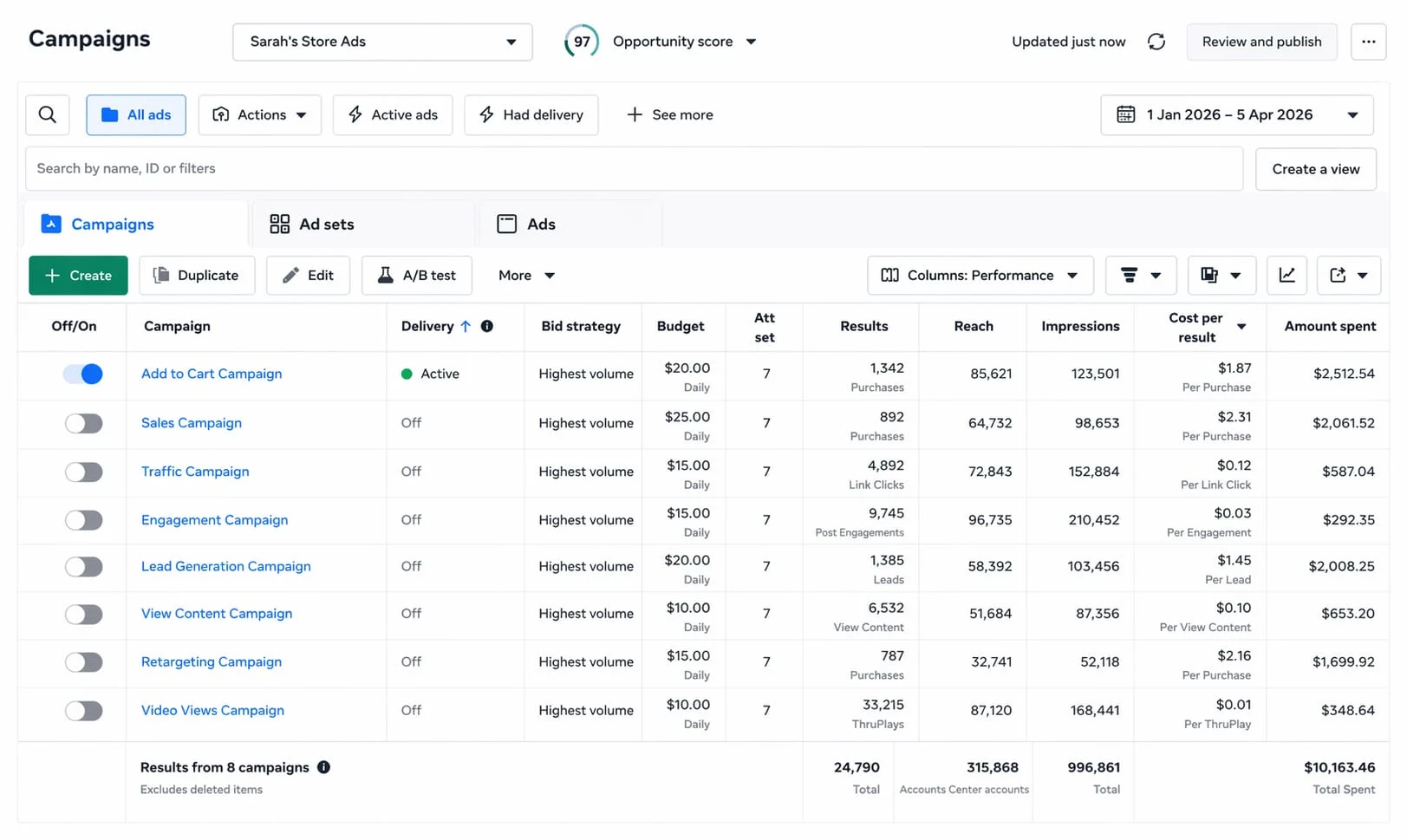Screen dimensions: 1407x840
Task: Expand the Opportunity score dropdown
Action: coord(684,42)
